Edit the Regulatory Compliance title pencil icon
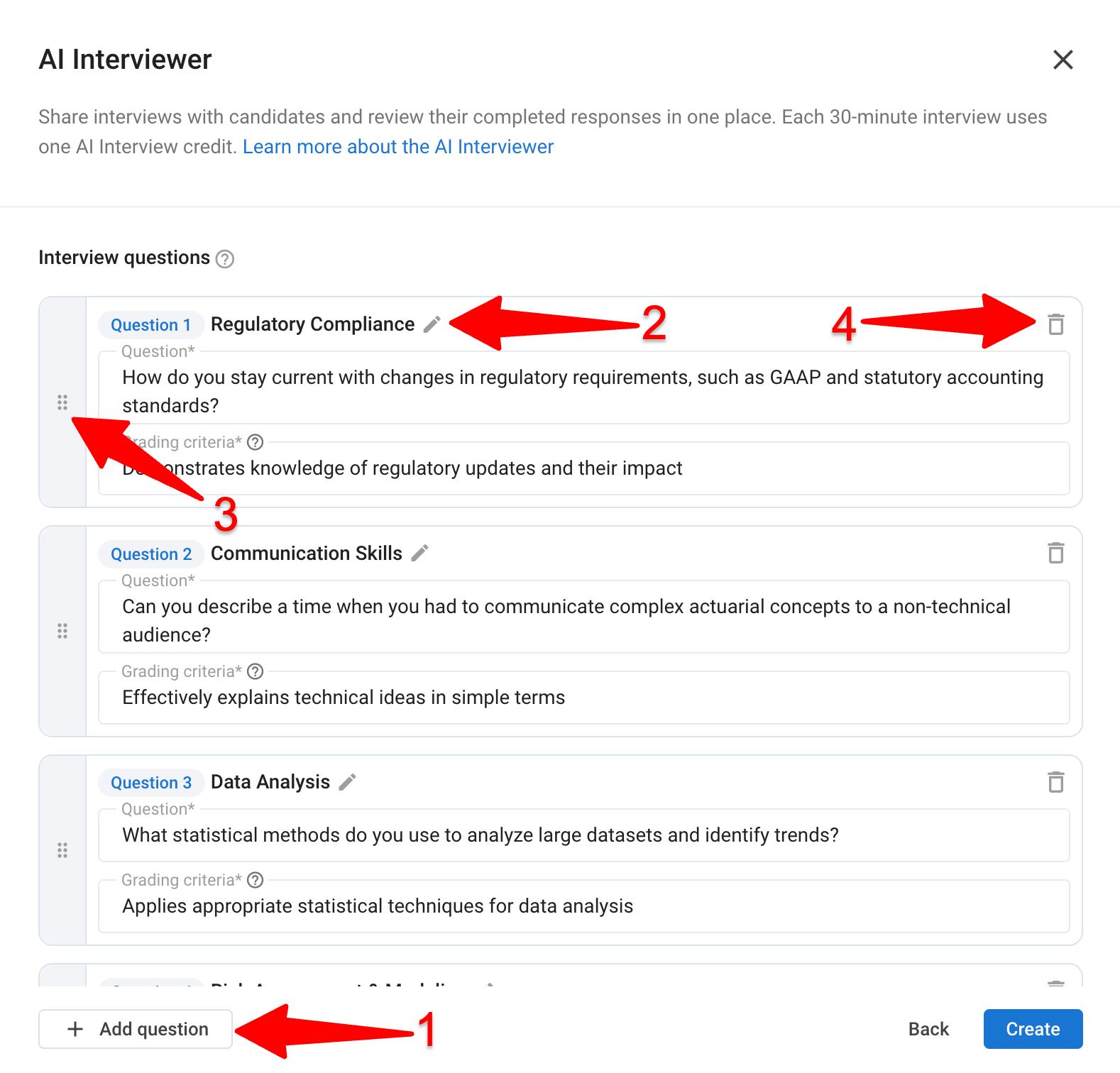 (432, 324)
